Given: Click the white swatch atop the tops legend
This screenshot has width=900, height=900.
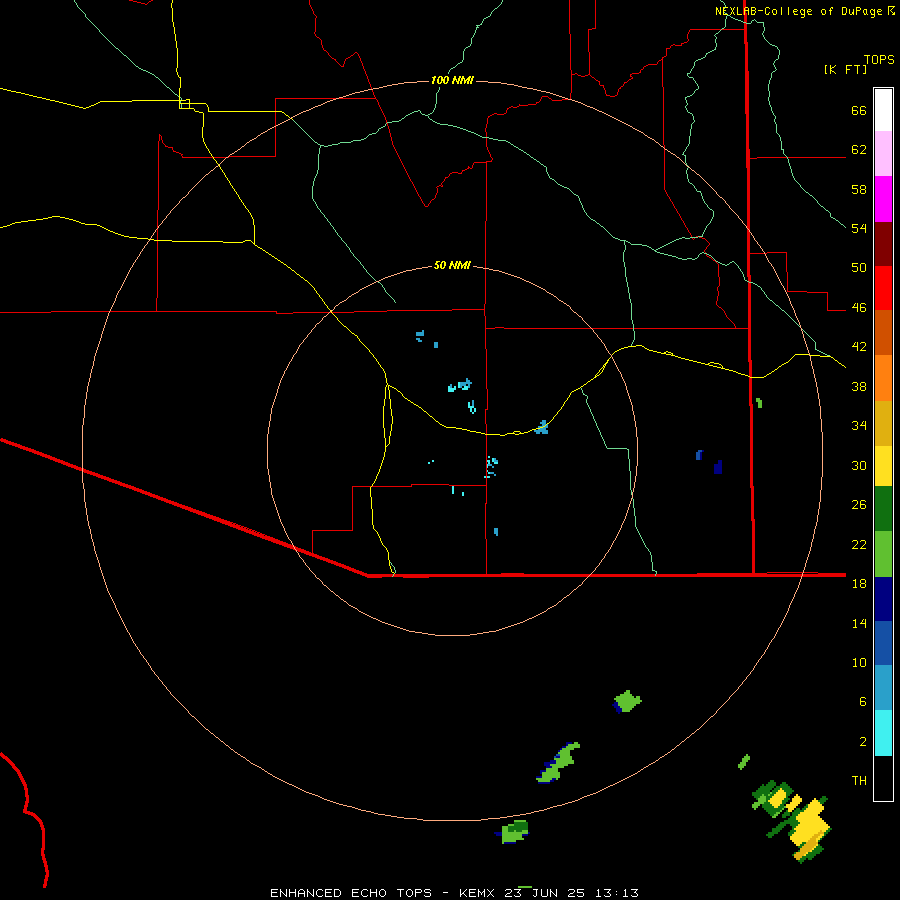Looking at the screenshot, I should [883, 110].
